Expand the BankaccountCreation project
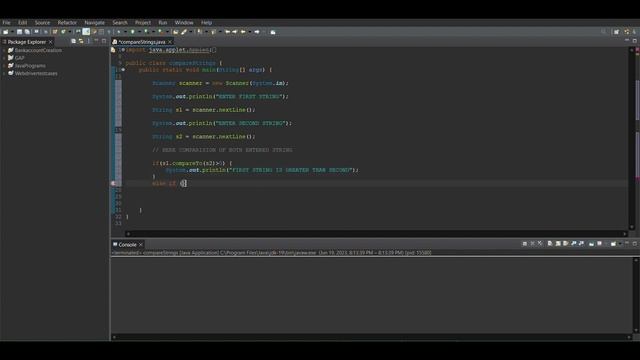This screenshot has width=640, height=360. point(4,50)
